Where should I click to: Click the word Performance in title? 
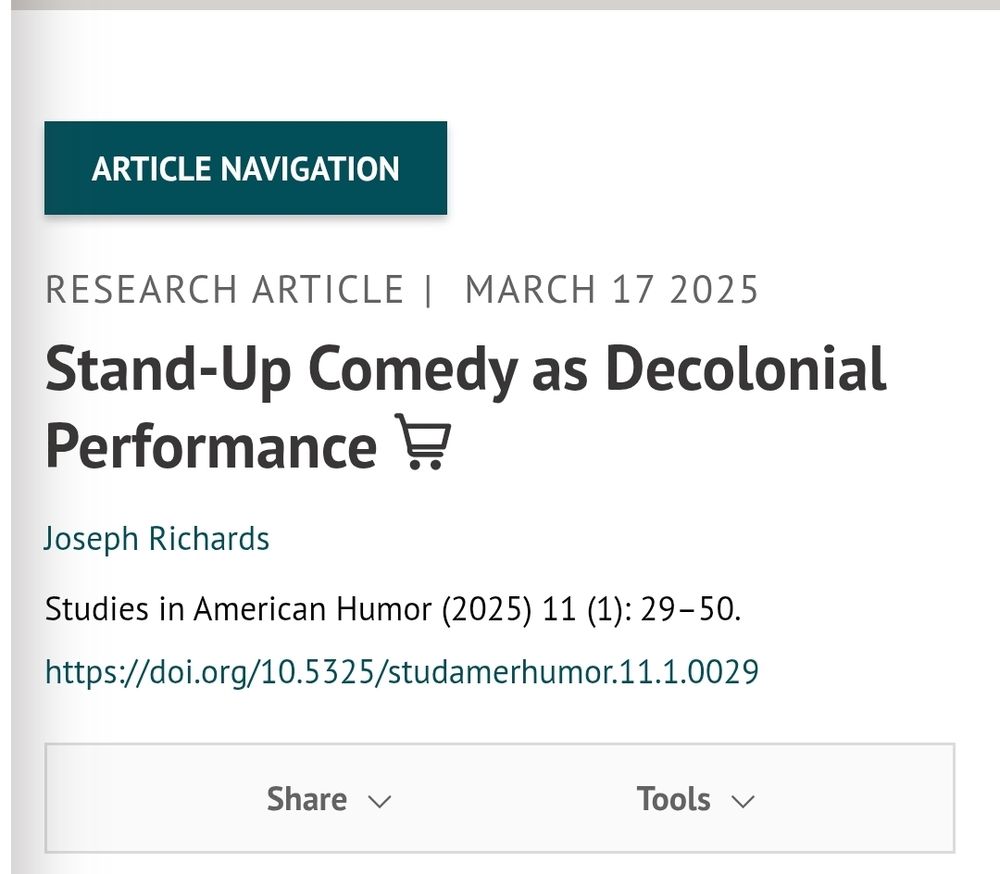pyautogui.click(x=211, y=446)
